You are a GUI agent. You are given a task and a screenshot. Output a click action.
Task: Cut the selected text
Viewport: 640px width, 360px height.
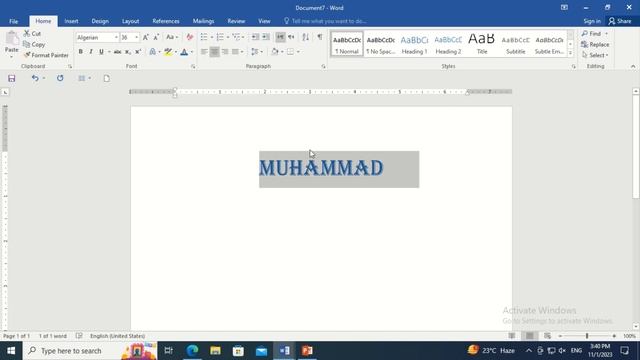pos(32,33)
